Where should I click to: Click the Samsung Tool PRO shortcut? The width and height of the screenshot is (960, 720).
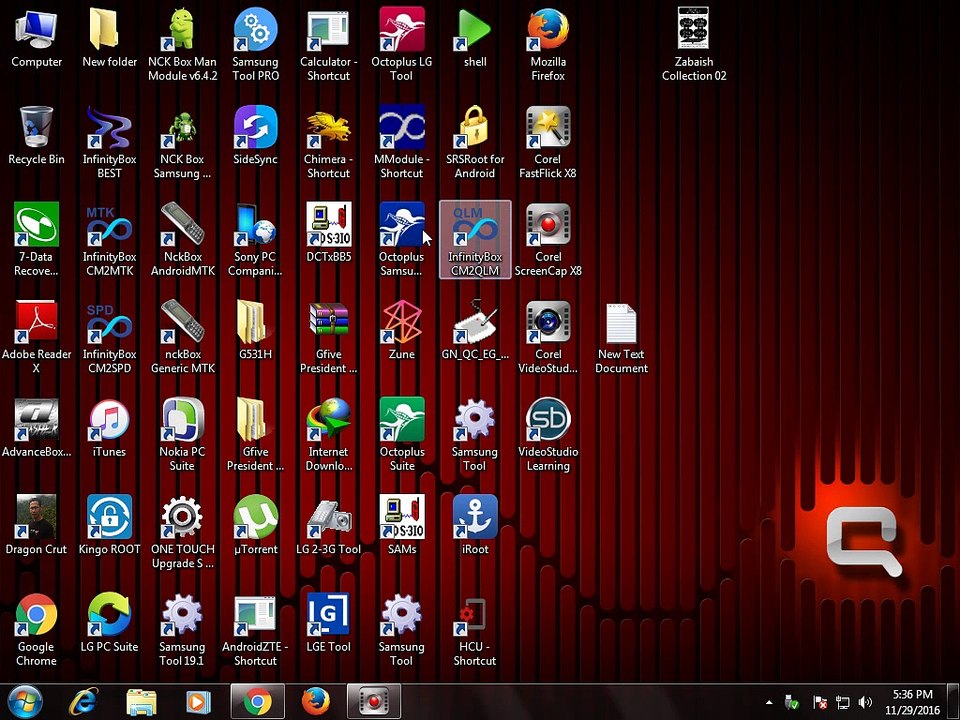[x=255, y=44]
